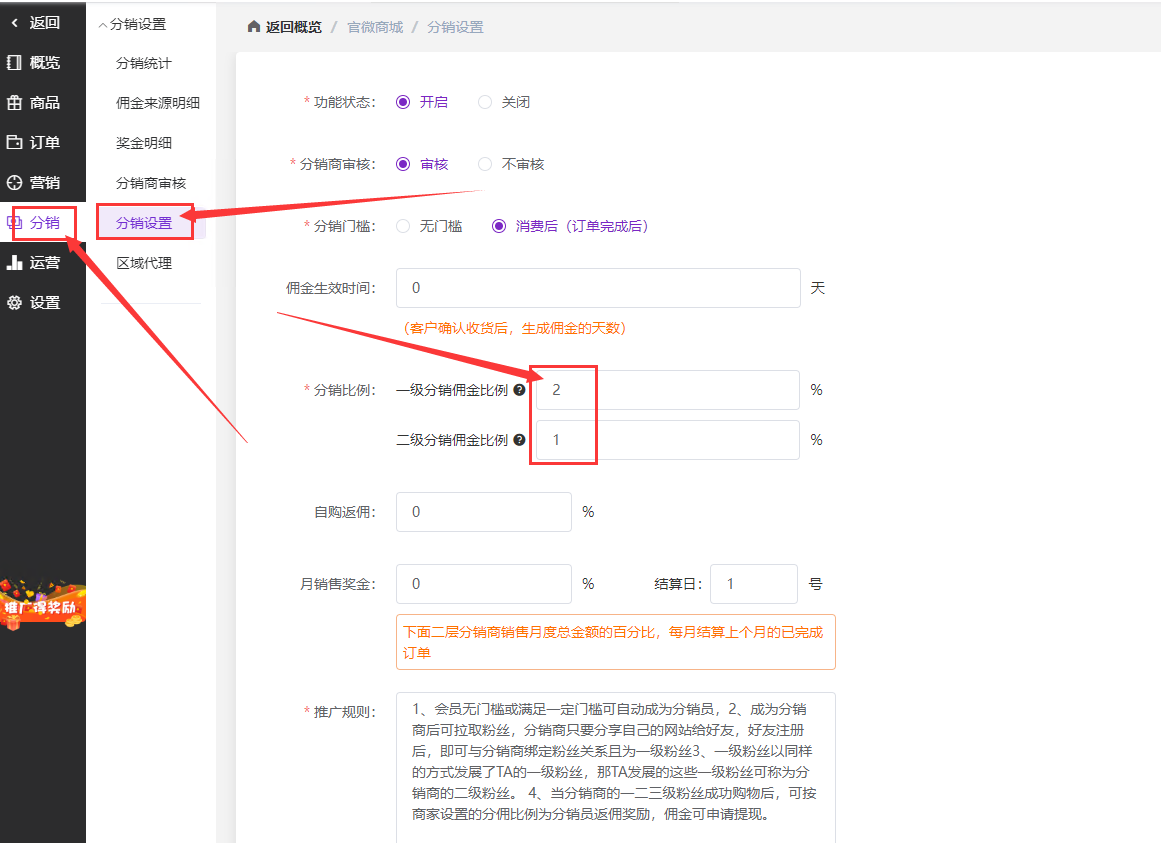
Task: Click help icon beside 一级分销佣金比例
Action: click(519, 390)
